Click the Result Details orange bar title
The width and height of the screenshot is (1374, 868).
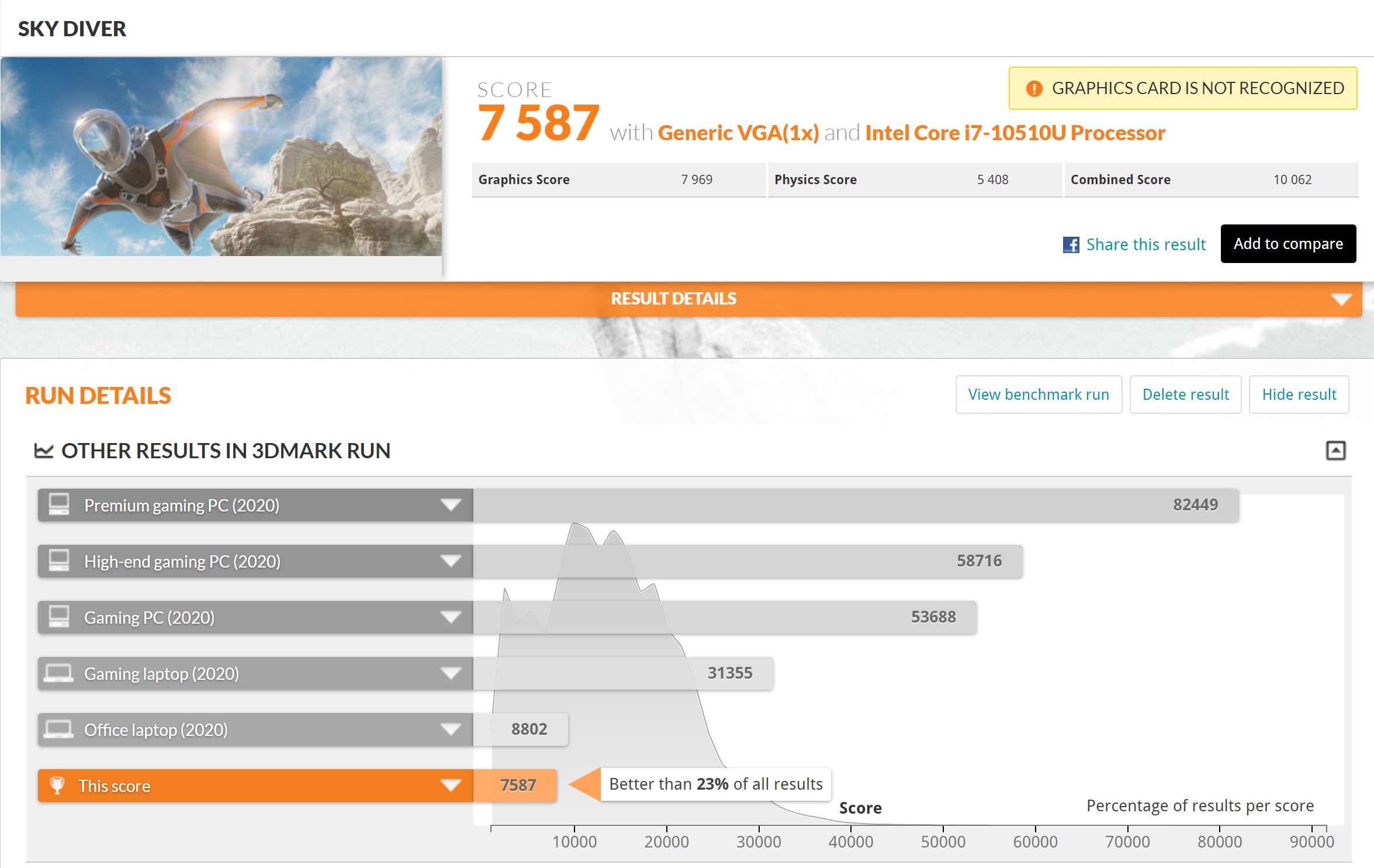[673, 299]
